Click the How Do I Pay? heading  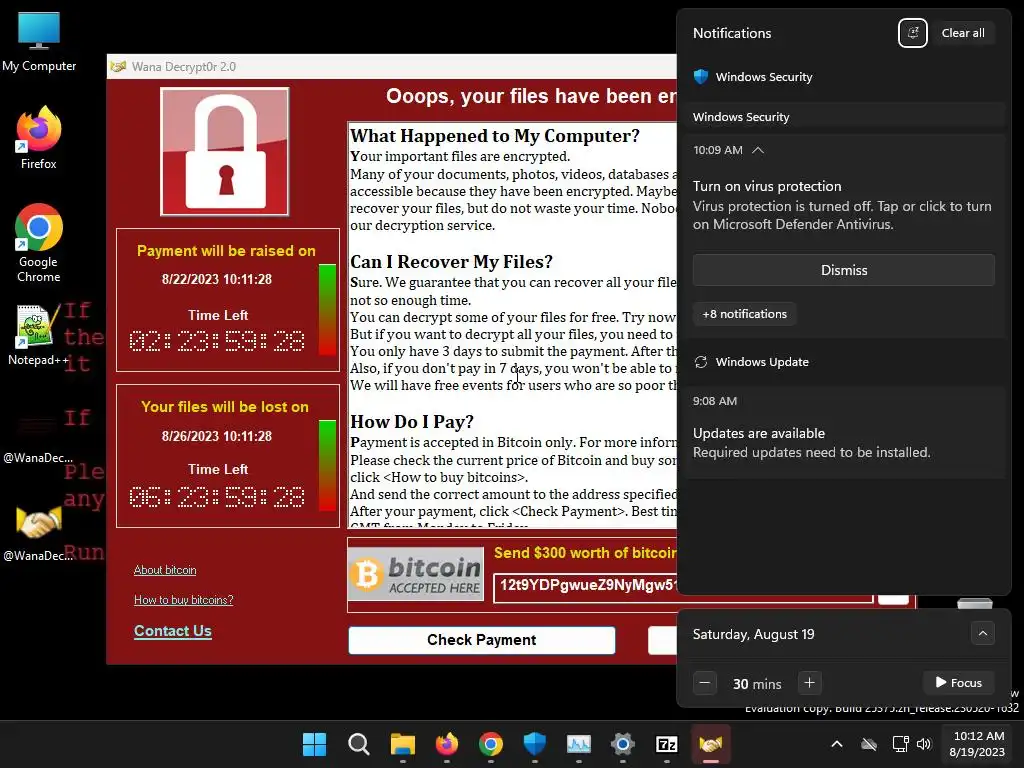(411, 422)
